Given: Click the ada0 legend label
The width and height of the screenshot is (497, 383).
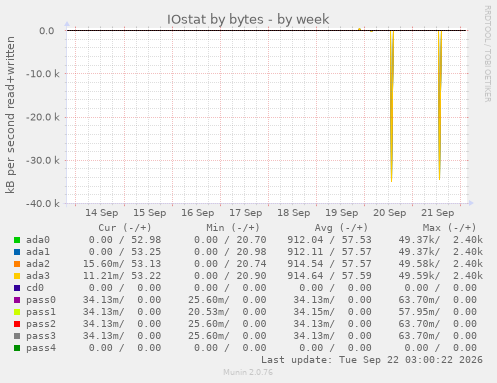Looking at the screenshot, I should (x=38, y=240).
